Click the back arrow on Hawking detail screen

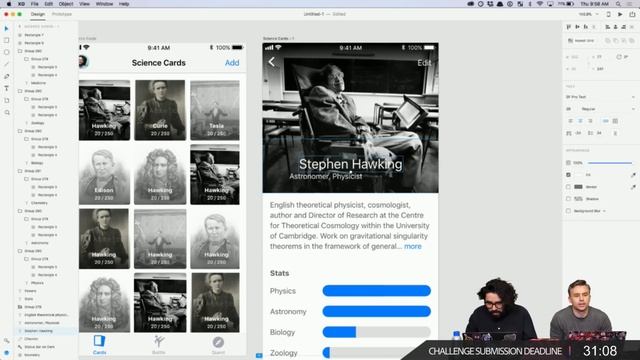click(x=272, y=62)
